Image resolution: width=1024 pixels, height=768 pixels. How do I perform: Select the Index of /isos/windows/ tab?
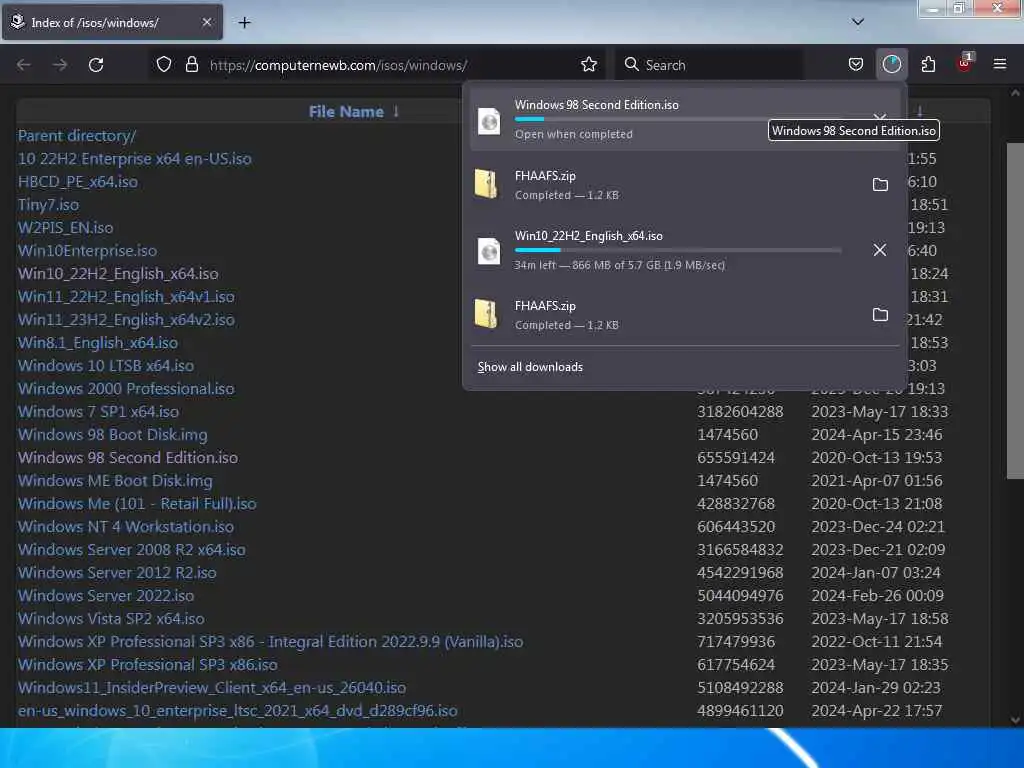112,22
